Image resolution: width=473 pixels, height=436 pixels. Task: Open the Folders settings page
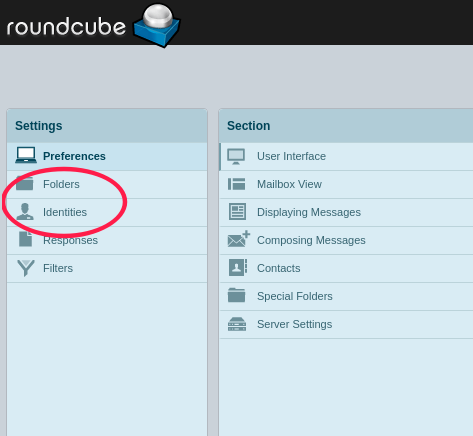click(x=107, y=184)
